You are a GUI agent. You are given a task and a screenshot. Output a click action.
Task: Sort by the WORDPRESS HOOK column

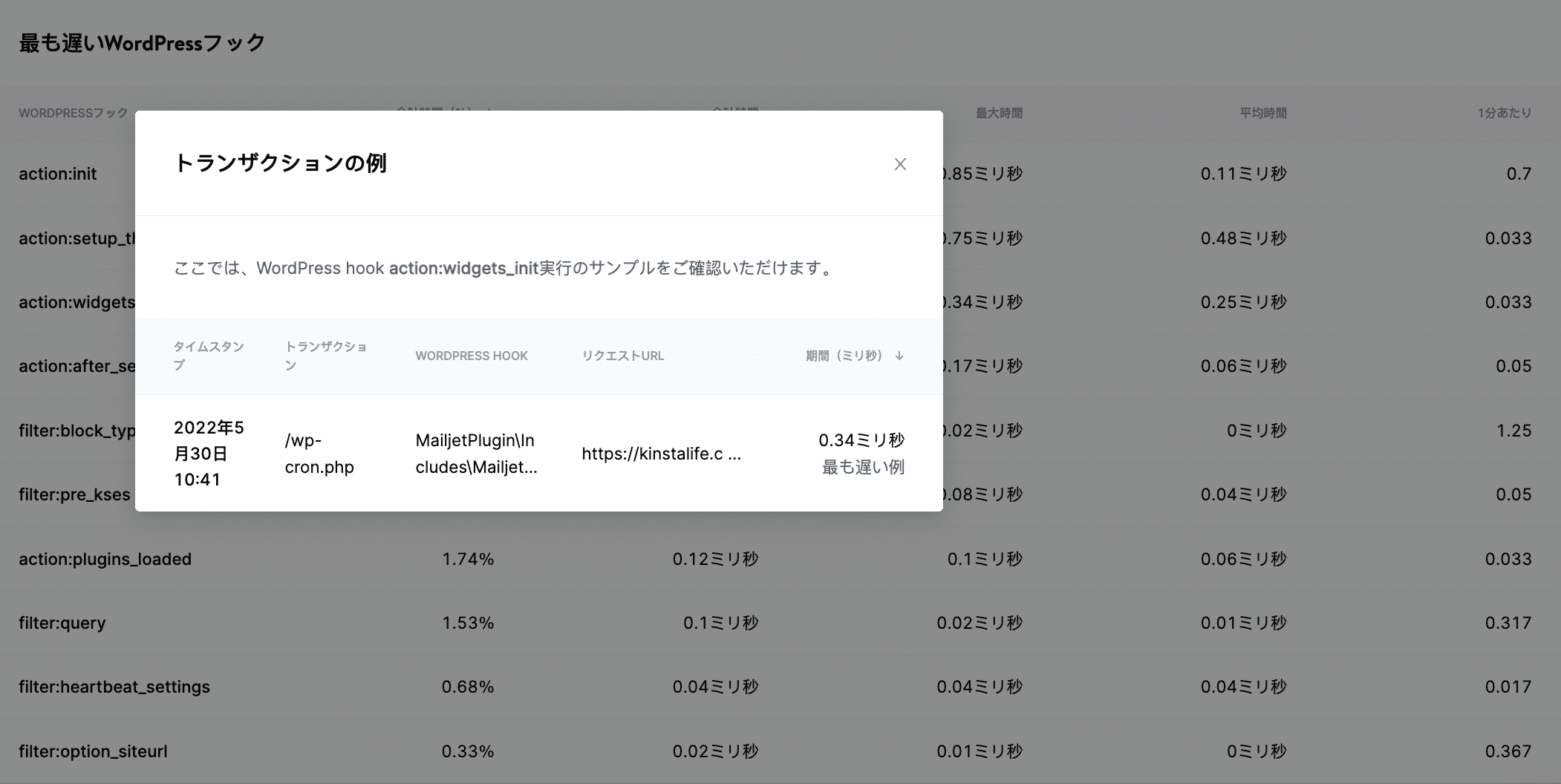[471, 356]
